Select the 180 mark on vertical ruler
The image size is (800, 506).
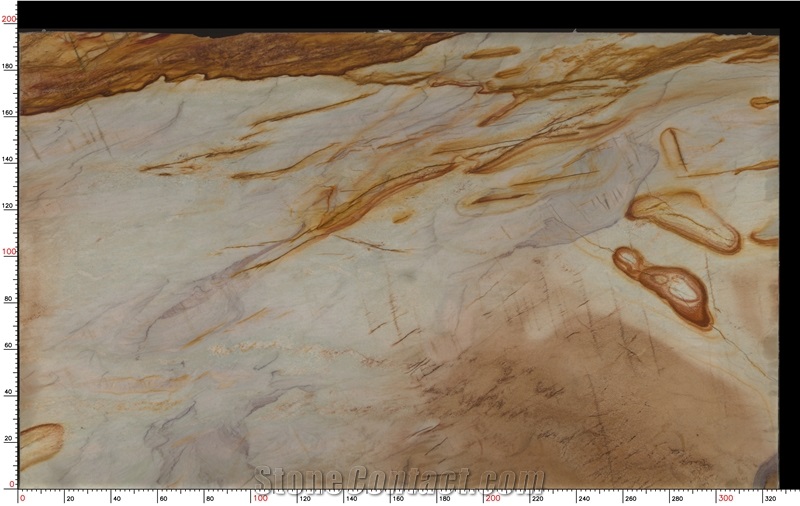click(x=9, y=66)
